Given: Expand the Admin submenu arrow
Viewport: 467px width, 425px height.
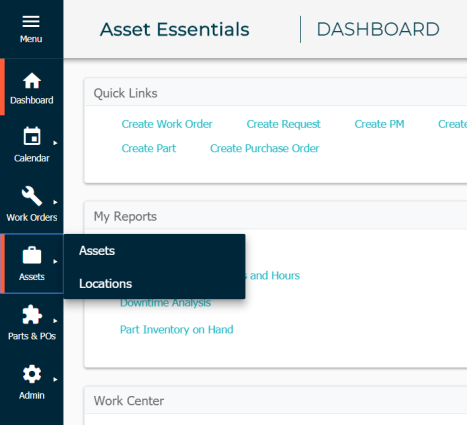Looking at the screenshot, I should pos(55,379).
